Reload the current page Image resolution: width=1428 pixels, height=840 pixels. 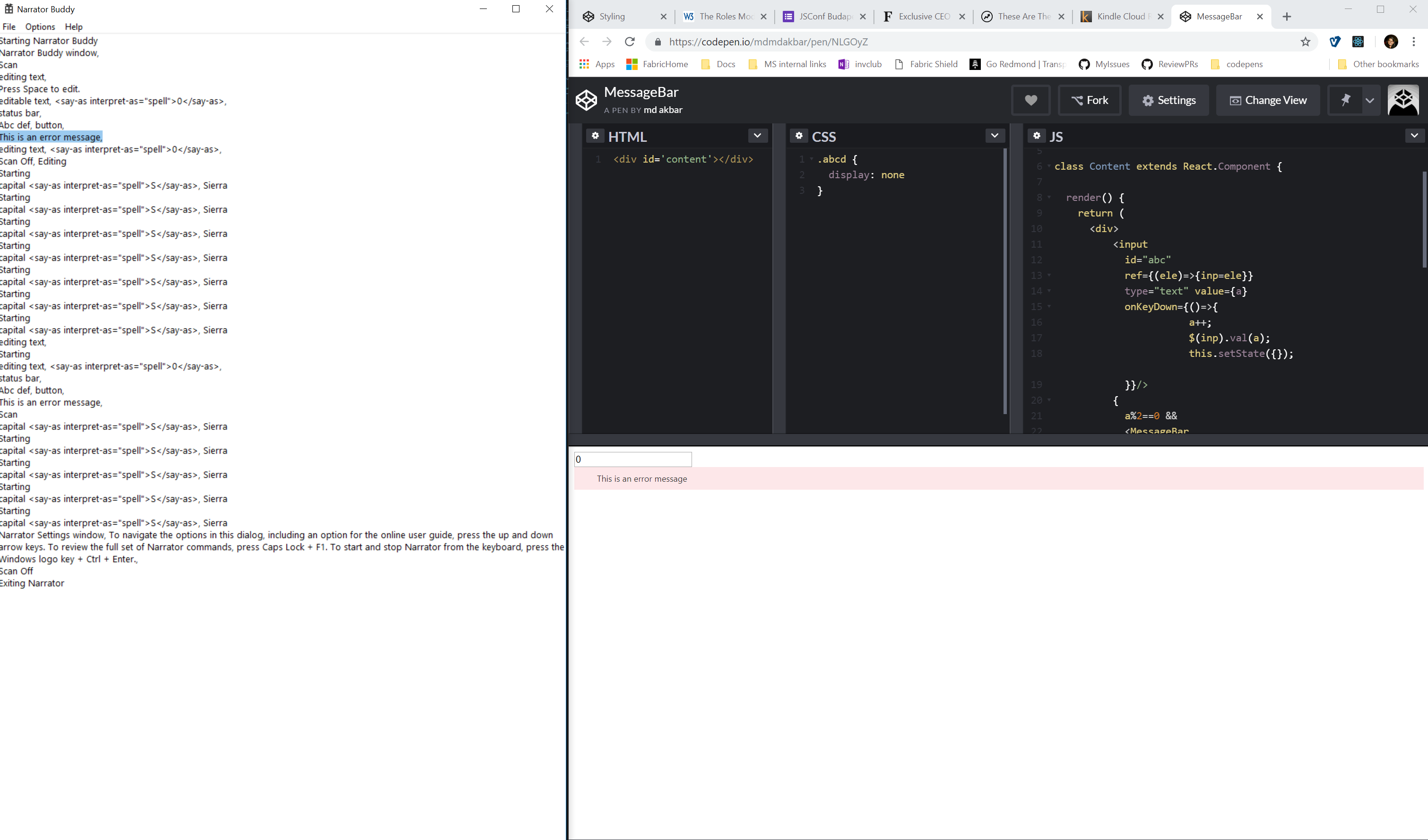pos(630,42)
